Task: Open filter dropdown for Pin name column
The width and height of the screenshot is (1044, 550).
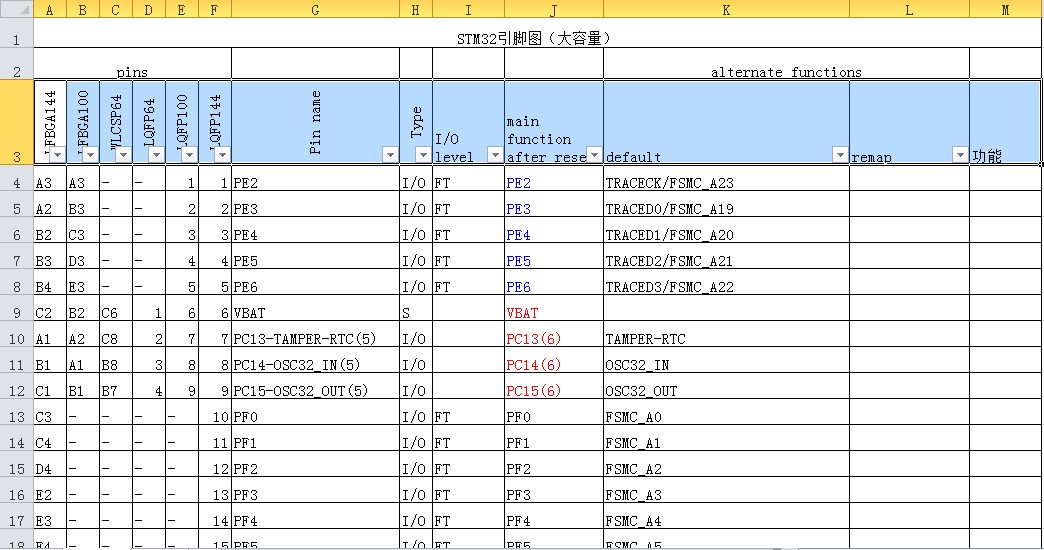Action: click(x=390, y=155)
